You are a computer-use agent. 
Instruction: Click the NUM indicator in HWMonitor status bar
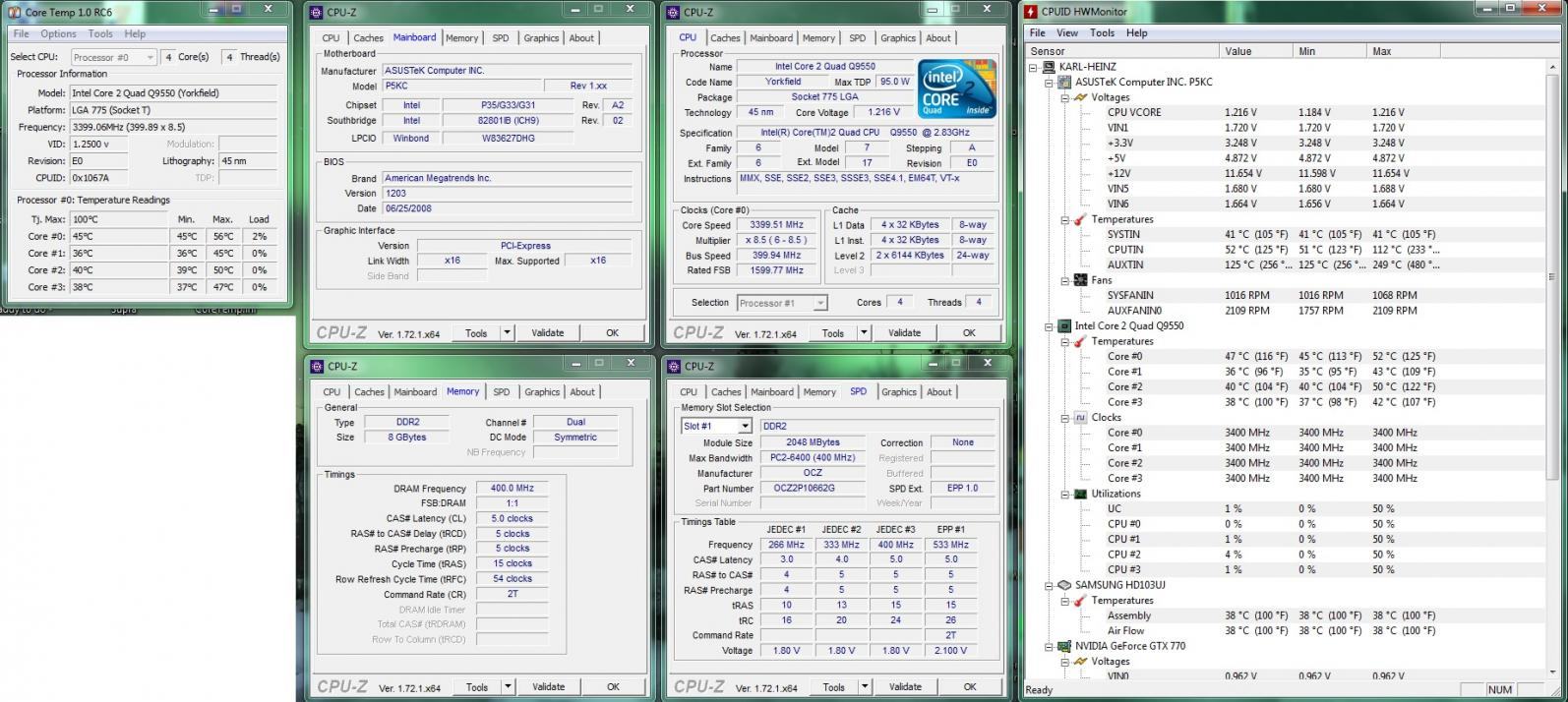pos(1500,689)
